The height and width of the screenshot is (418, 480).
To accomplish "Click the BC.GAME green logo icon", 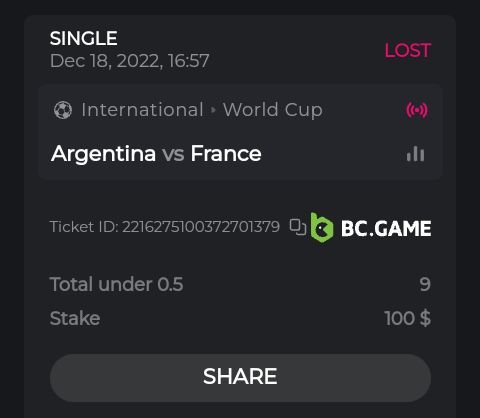I will [x=321, y=227].
